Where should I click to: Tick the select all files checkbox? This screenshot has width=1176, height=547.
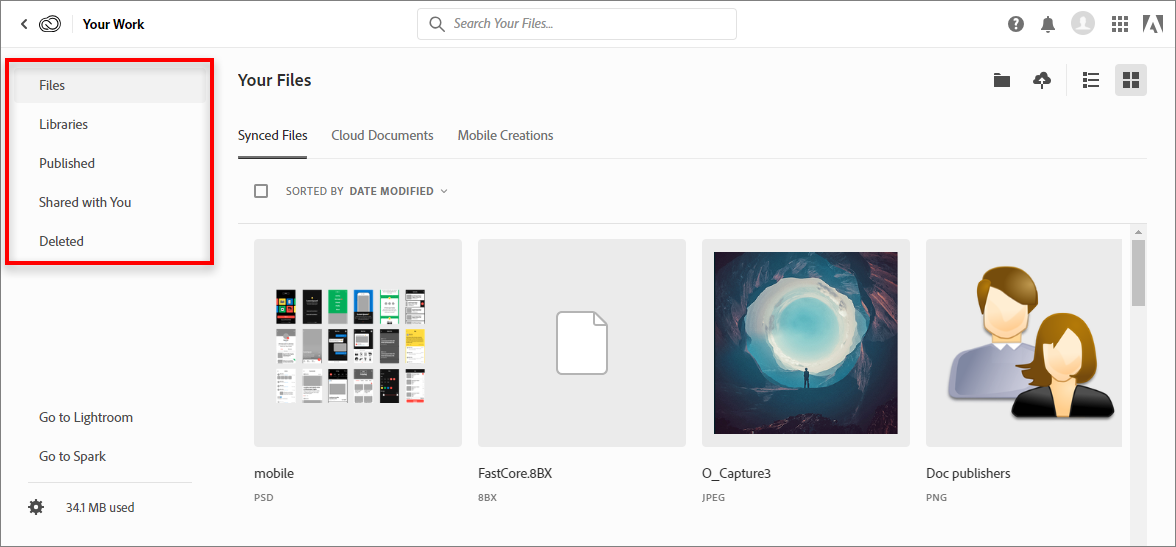(261, 191)
